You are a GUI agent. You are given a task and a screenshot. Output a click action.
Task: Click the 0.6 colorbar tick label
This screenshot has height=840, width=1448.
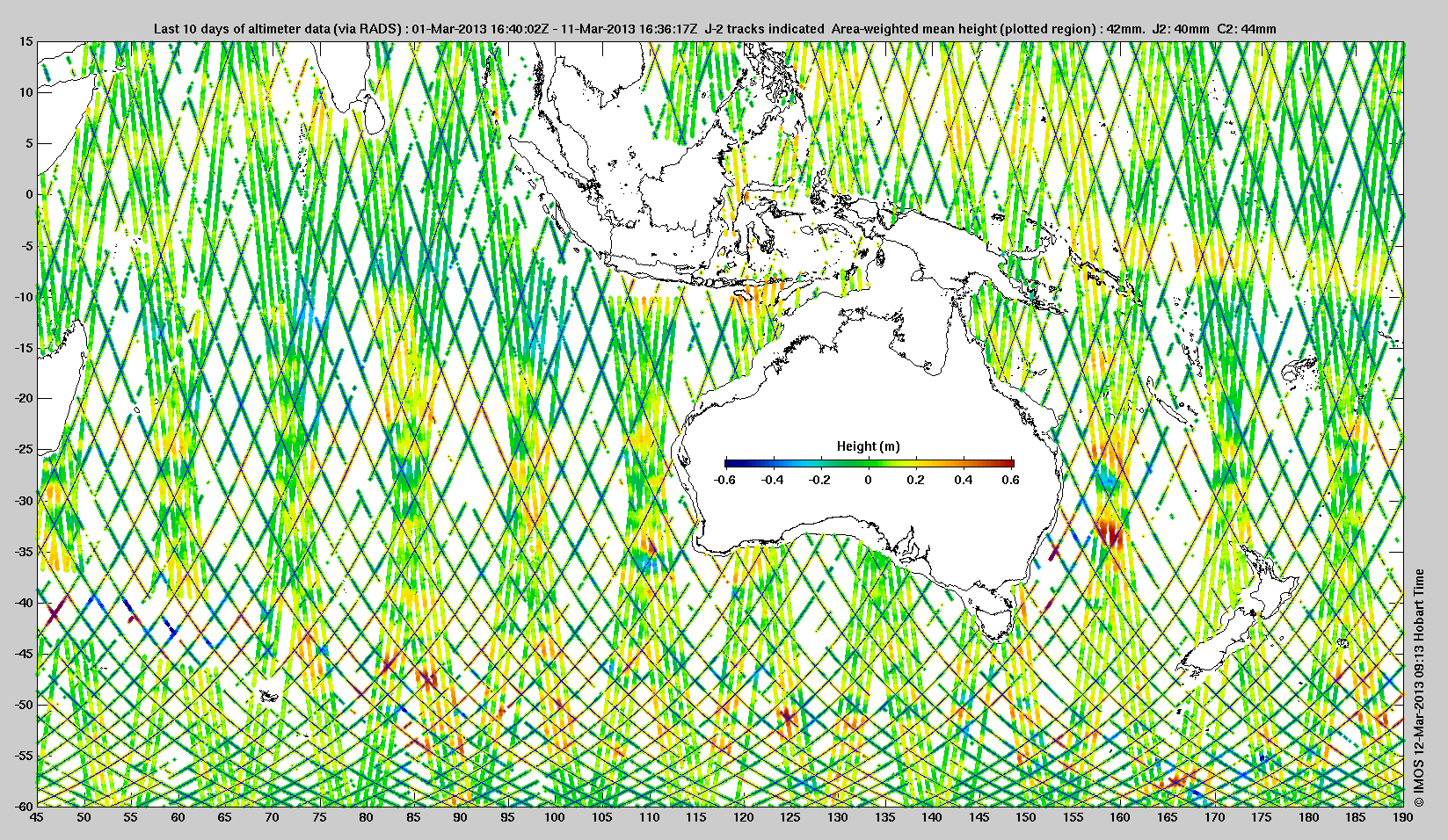[1011, 481]
